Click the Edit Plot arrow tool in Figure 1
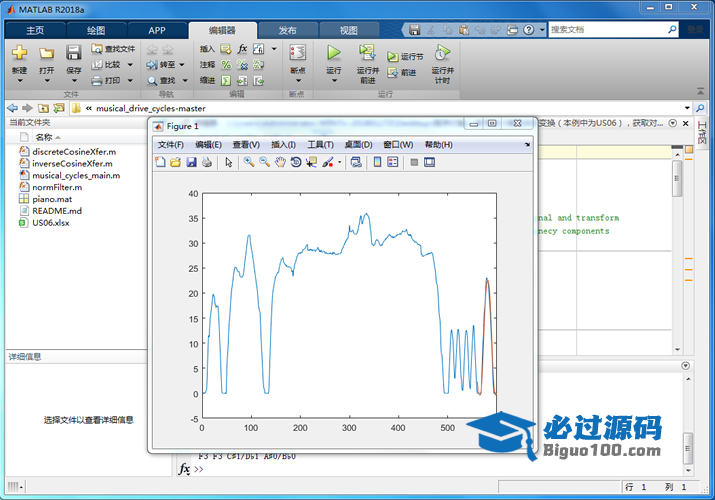Viewport: 715px width, 500px height. [x=228, y=162]
